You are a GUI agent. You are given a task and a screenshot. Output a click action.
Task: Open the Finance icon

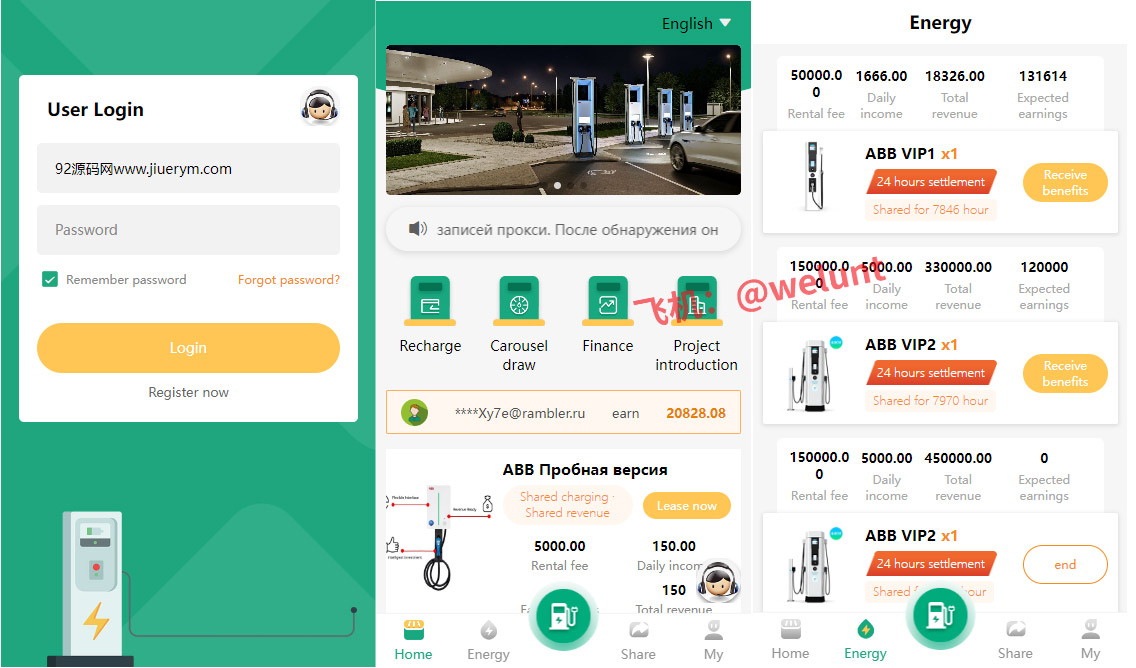click(x=608, y=300)
